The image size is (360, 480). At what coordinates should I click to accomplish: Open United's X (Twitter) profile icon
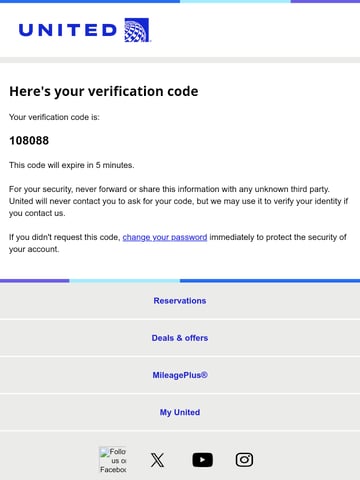(x=157, y=460)
